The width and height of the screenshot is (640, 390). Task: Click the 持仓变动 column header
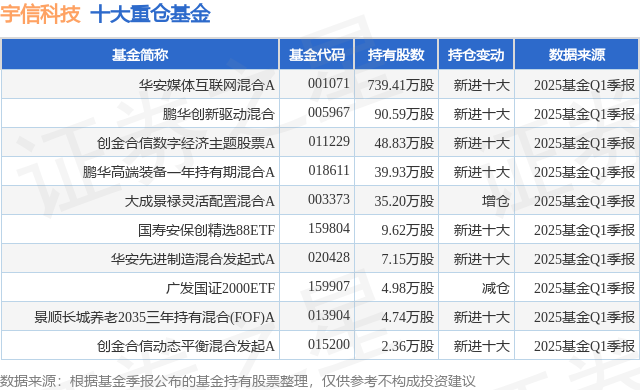coord(476,55)
